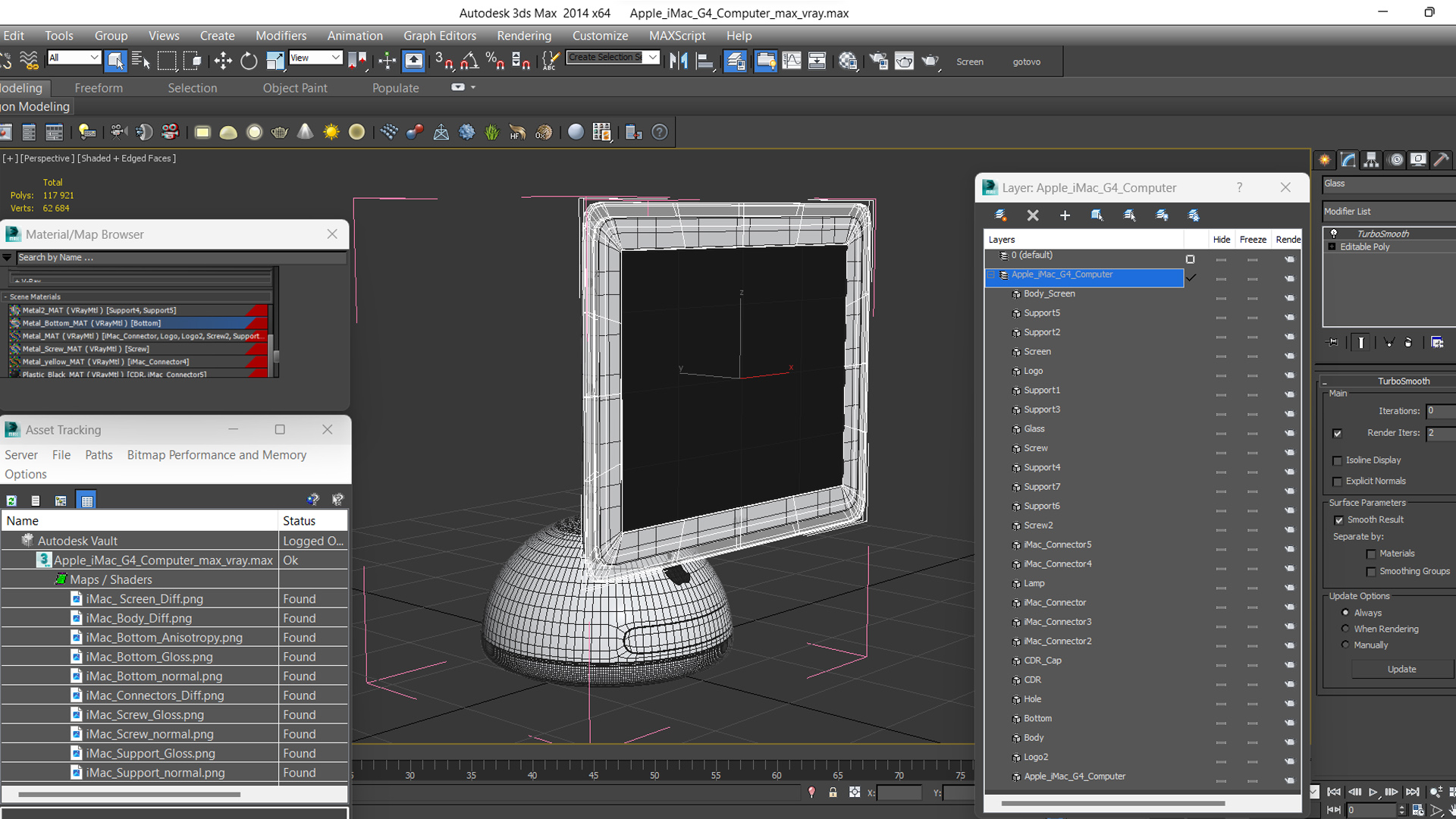Screen dimensions: 1456x819
Task: Select the Rotate tool icon
Action: click(249, 61)
